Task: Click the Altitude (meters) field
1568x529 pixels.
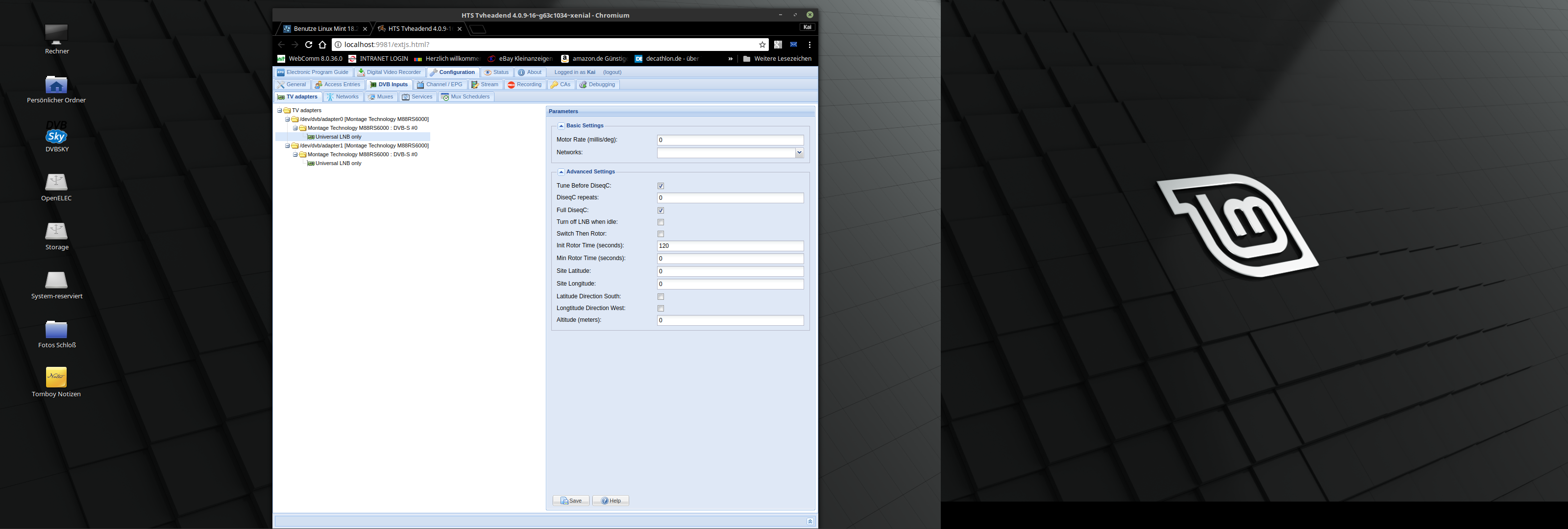Action: (x=731, y=320)
